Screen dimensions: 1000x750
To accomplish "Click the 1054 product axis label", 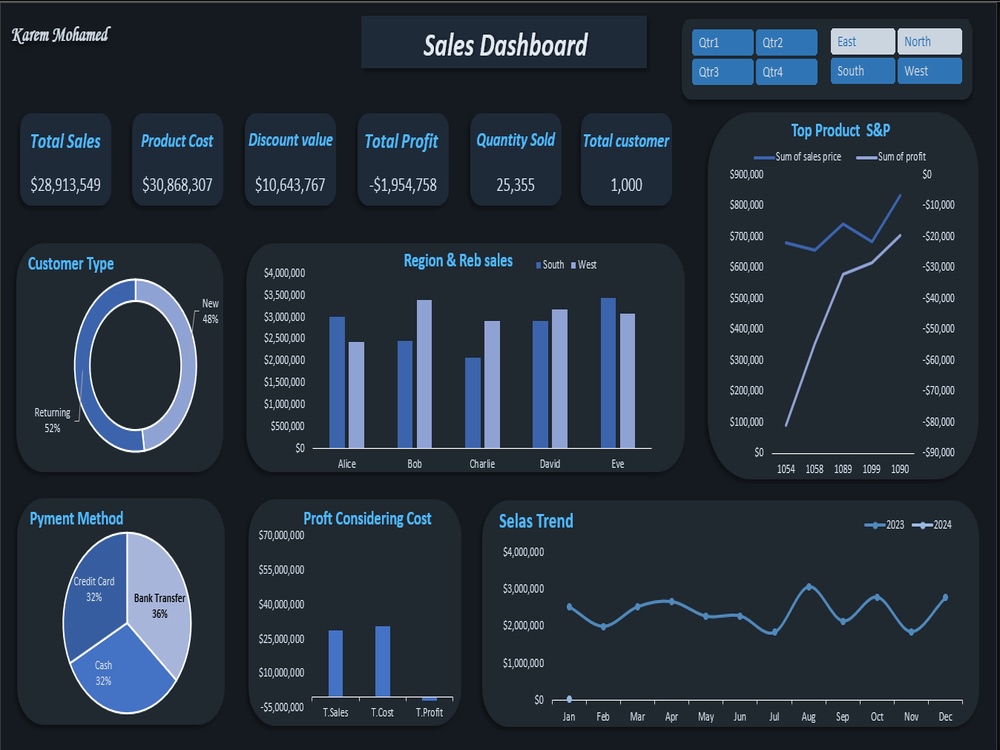I will click(x=786, y=469).
